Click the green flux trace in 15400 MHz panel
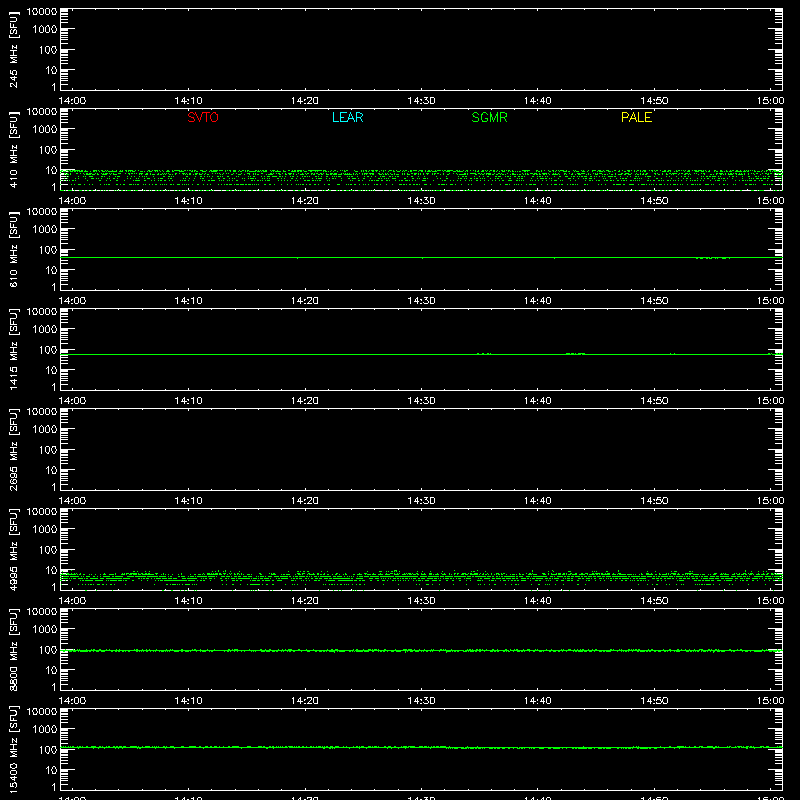The height and width of the screenshot is (800, 800). coord(421,747)
